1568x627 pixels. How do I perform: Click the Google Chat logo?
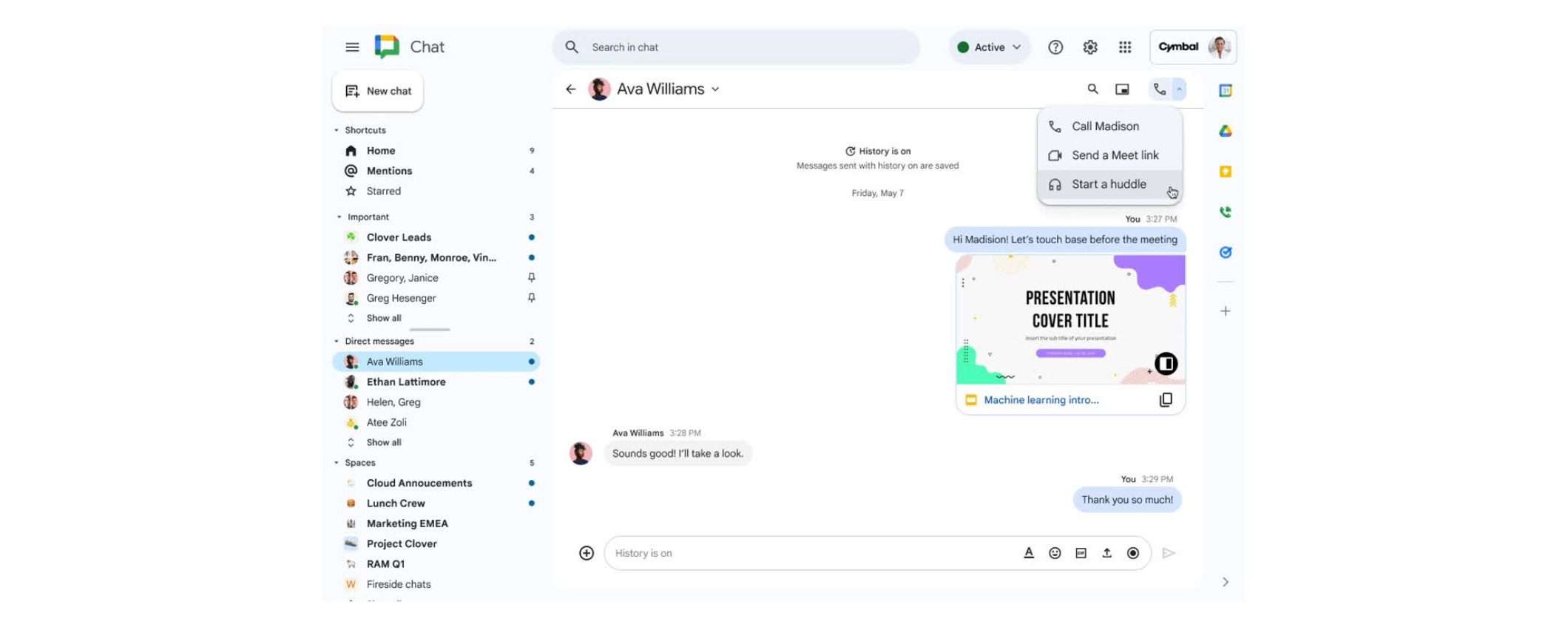click(387, 47)
